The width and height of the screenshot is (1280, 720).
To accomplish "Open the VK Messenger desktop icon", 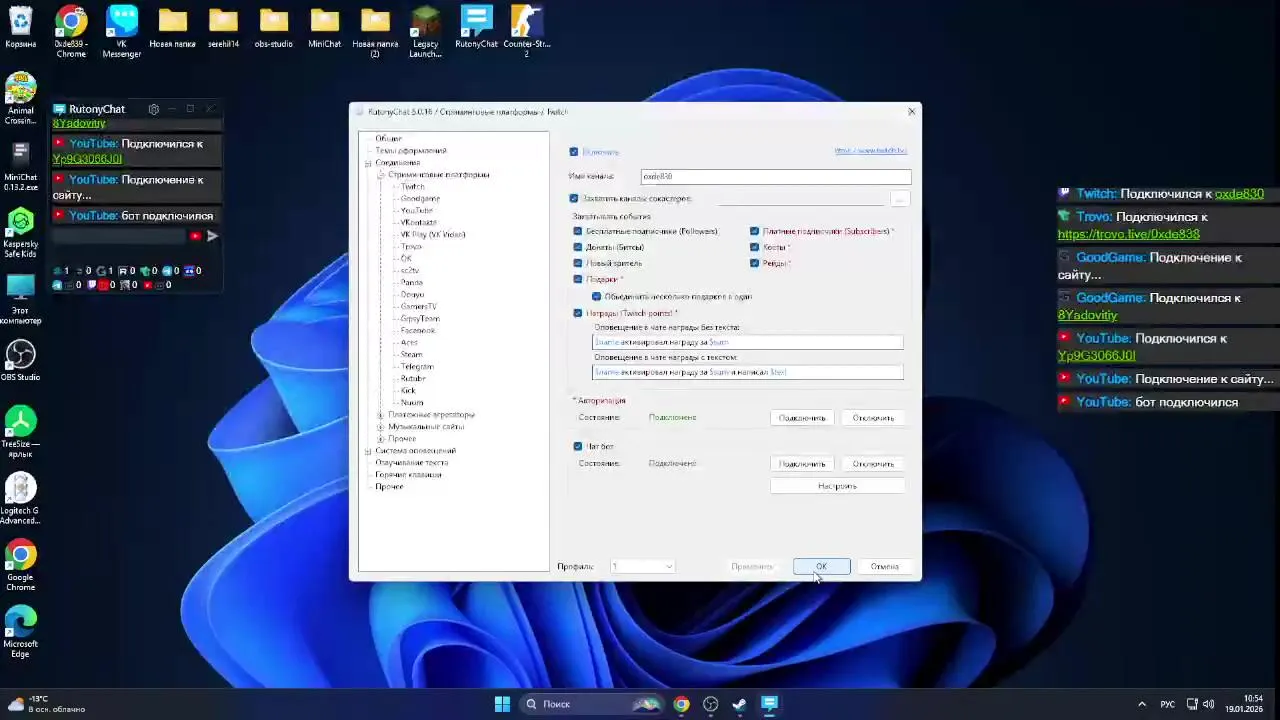I will point(122,32).
